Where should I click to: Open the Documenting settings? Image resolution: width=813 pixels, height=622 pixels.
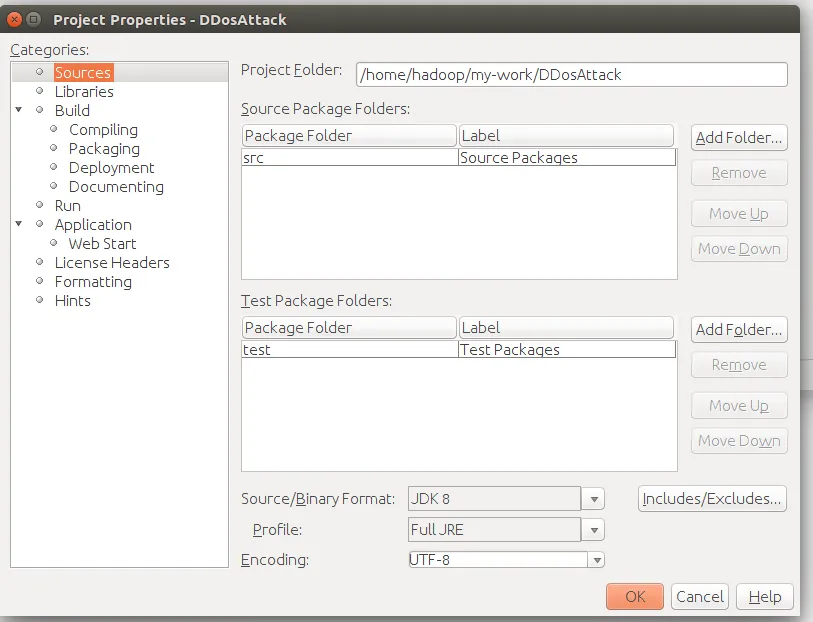tap(116, 187)
